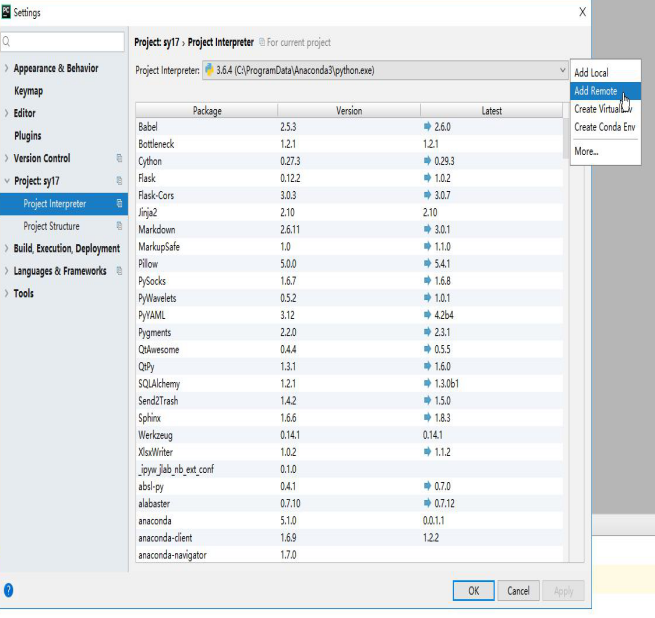This screenshot has height=618, width=655.
Task: Expand the Tools settings section
Action: (x=7, y=293)
